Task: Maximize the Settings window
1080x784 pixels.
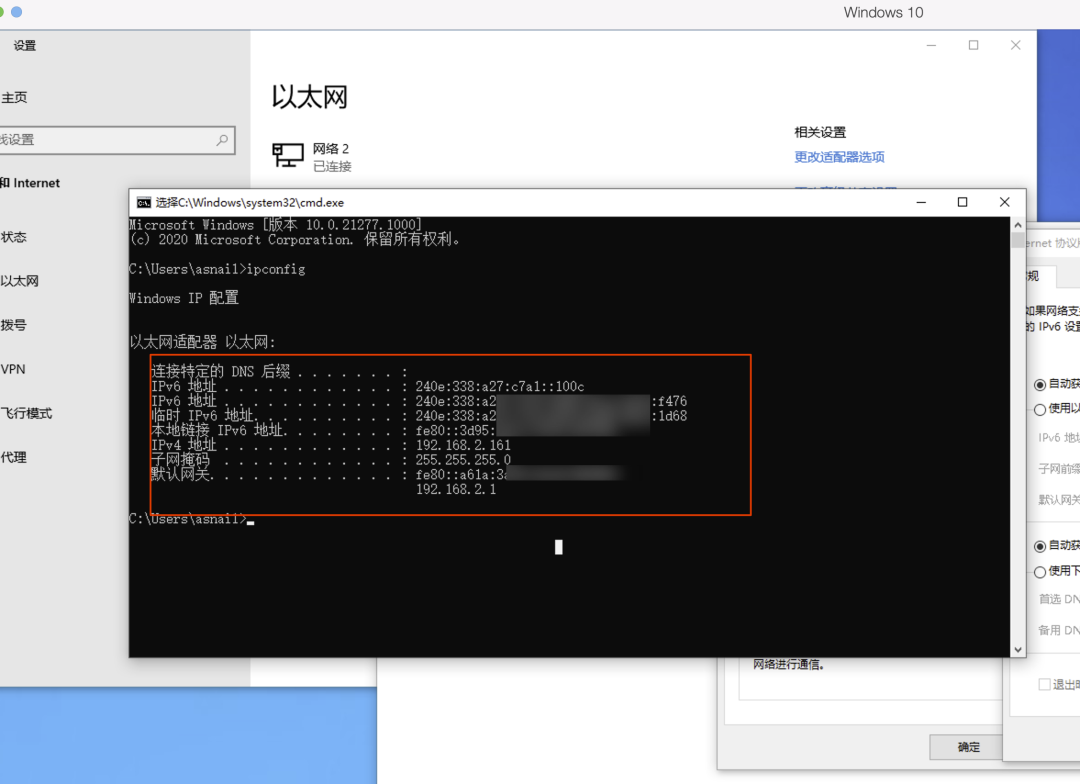Action: (973, 45)
